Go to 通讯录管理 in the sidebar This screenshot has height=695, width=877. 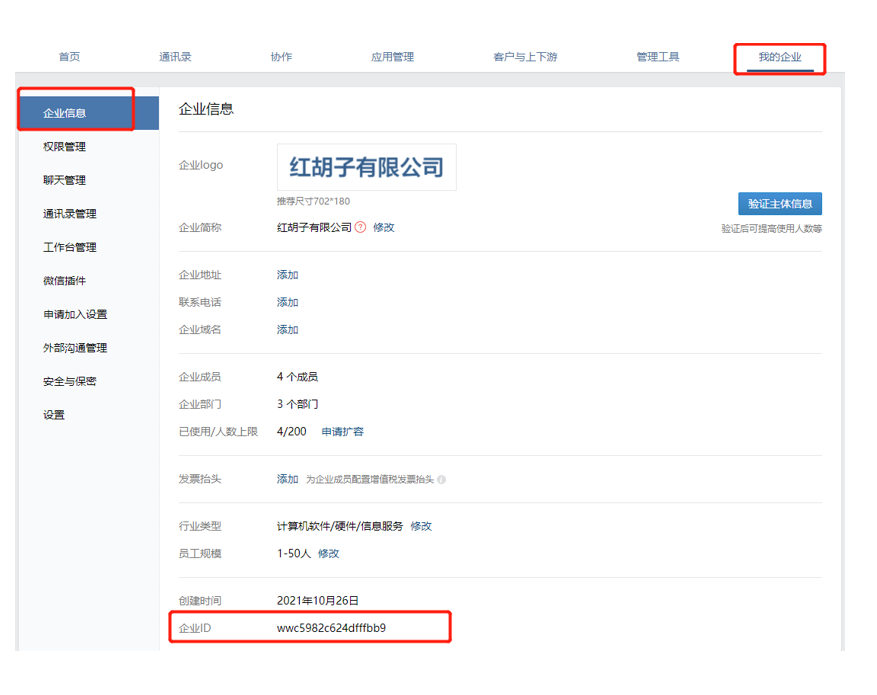click(70, 214)
